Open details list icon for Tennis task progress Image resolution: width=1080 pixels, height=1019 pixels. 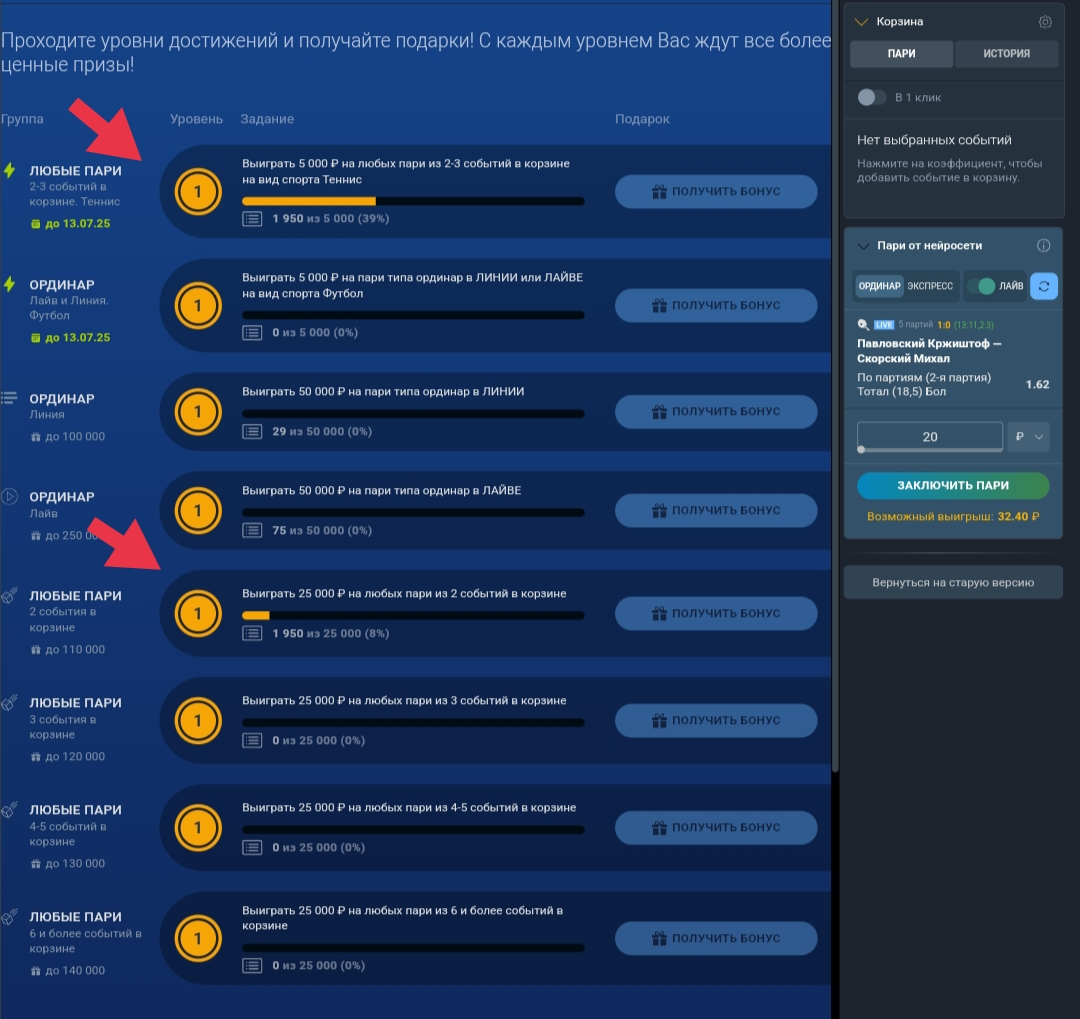click(x=253, y=218)
